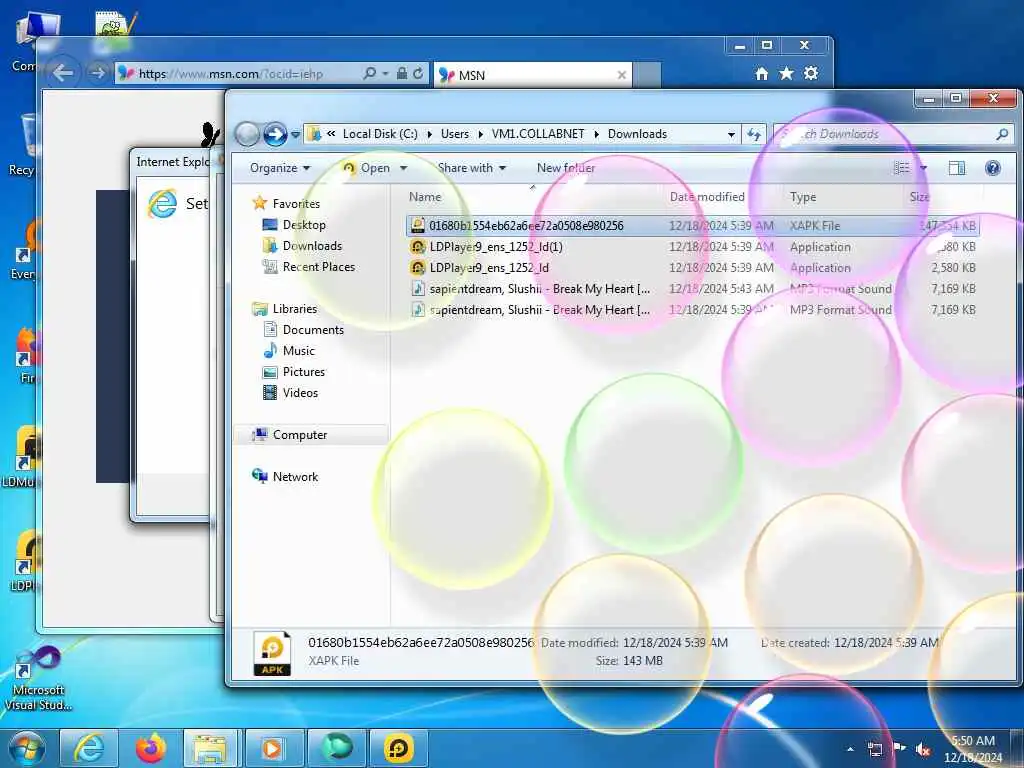
Task: Open Explorer help question mark icon
Action: pyautogui.click(x=993, y=168)
